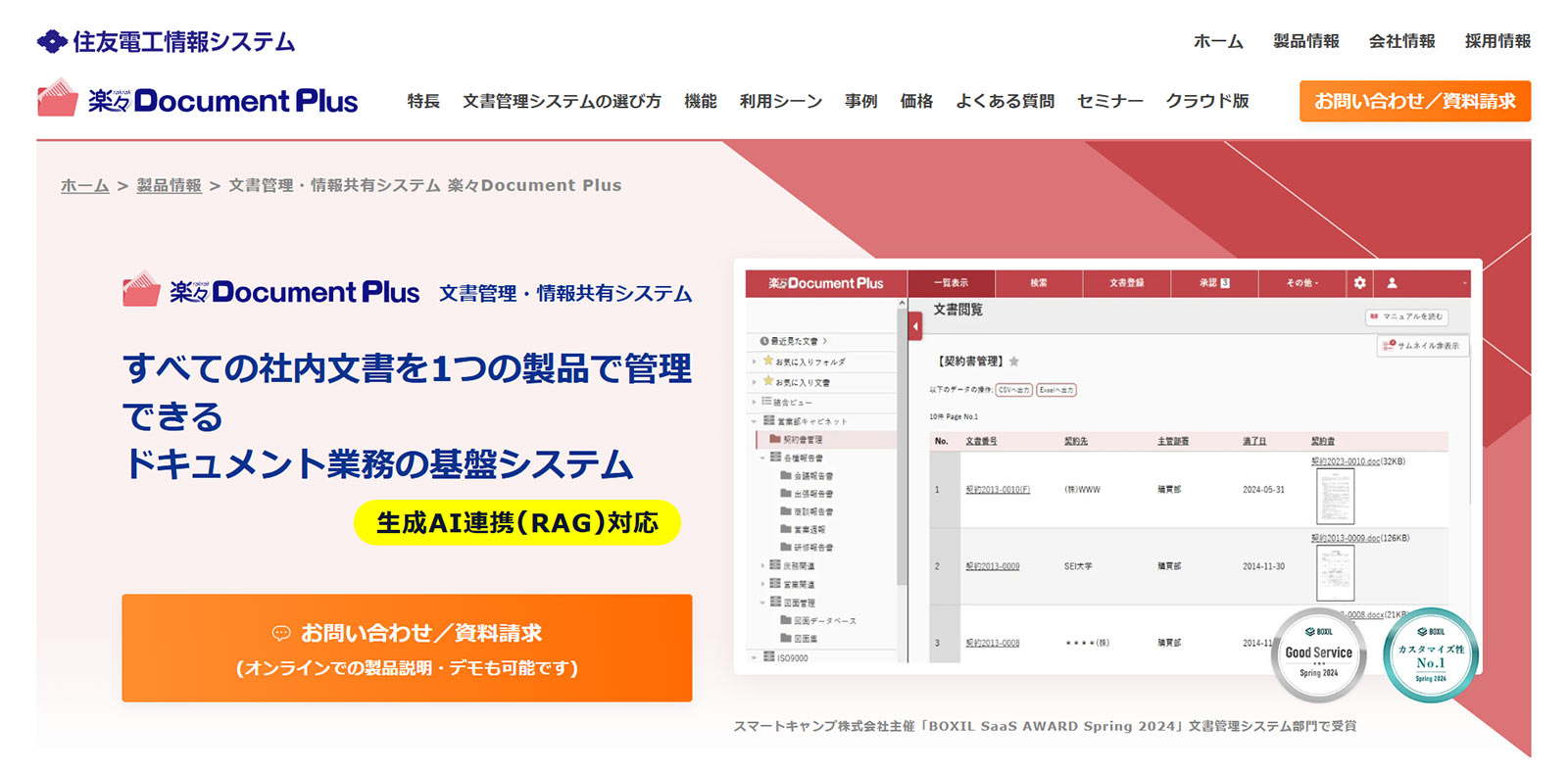Go to 価格 in product navigation

click(916, 101)
